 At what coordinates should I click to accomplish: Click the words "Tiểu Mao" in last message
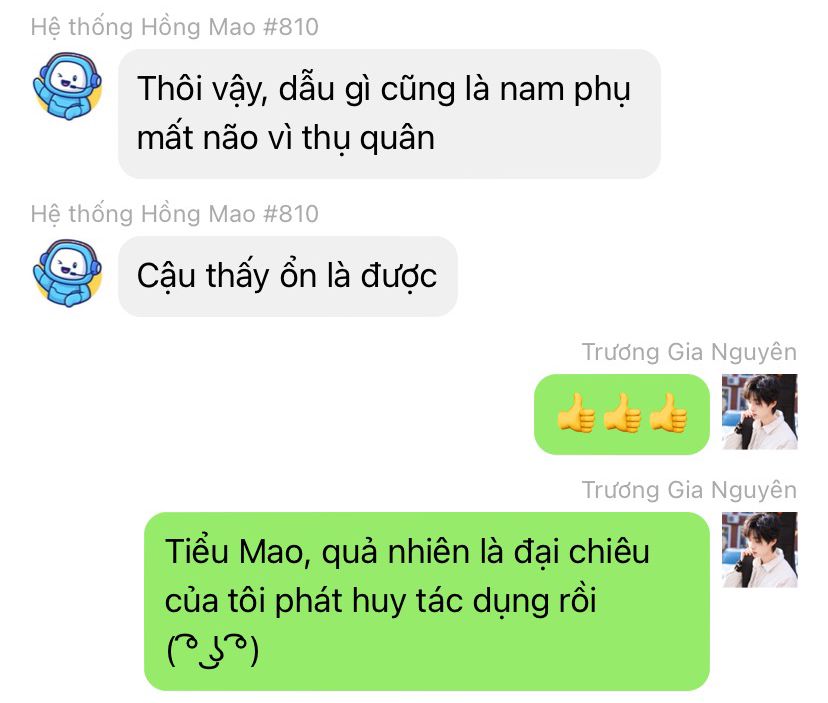(x=234, y=552)
